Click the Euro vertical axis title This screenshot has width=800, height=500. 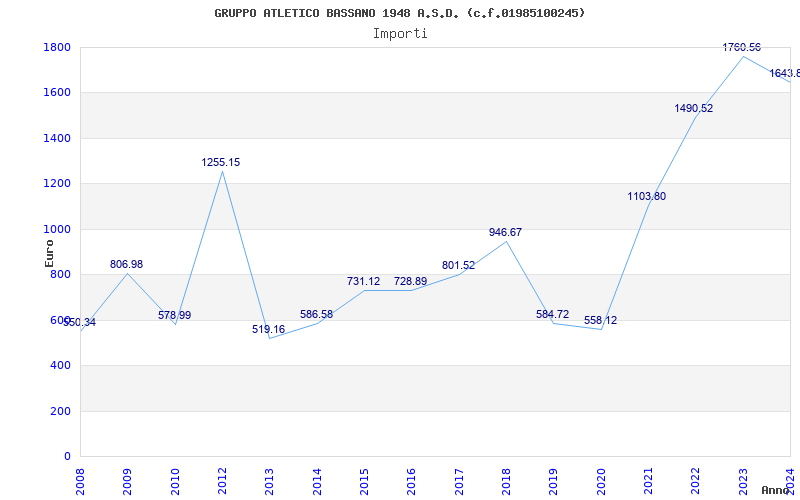click(49, 254)
